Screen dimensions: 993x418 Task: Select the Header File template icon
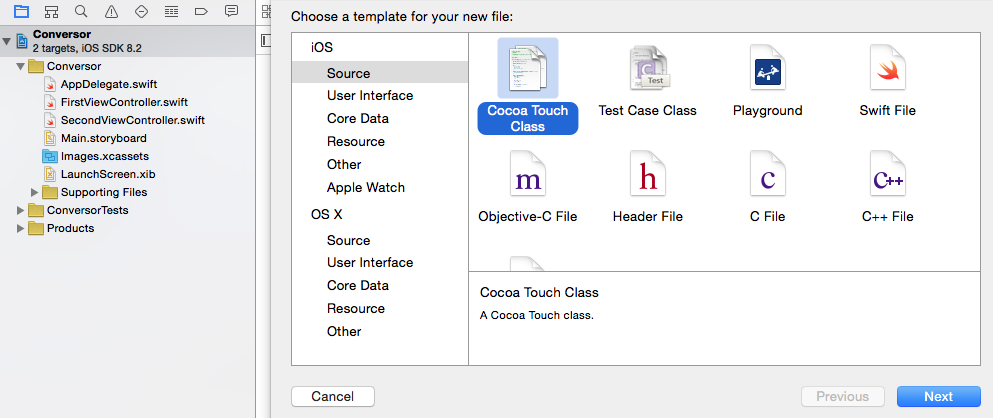[x=648, y=174]
